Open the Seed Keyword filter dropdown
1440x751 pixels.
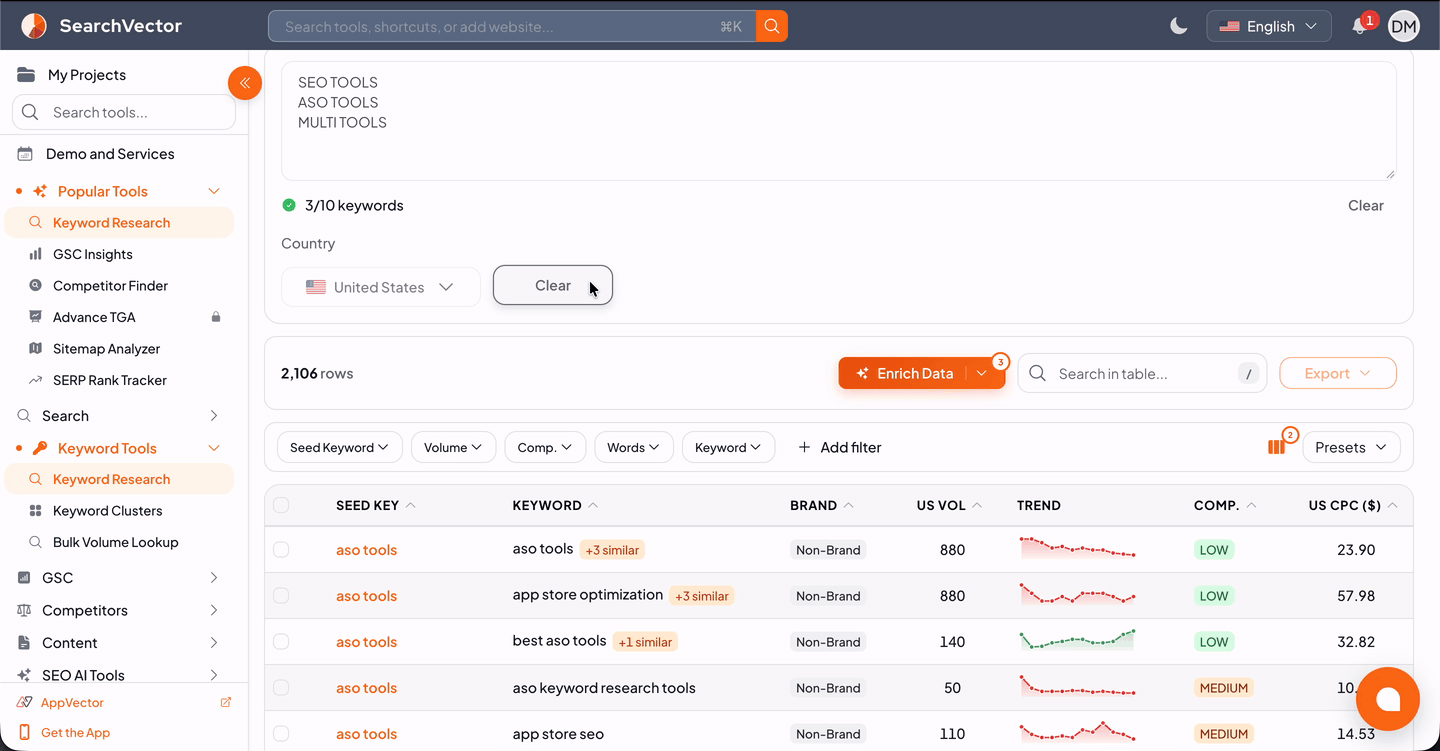coord(340,448)
